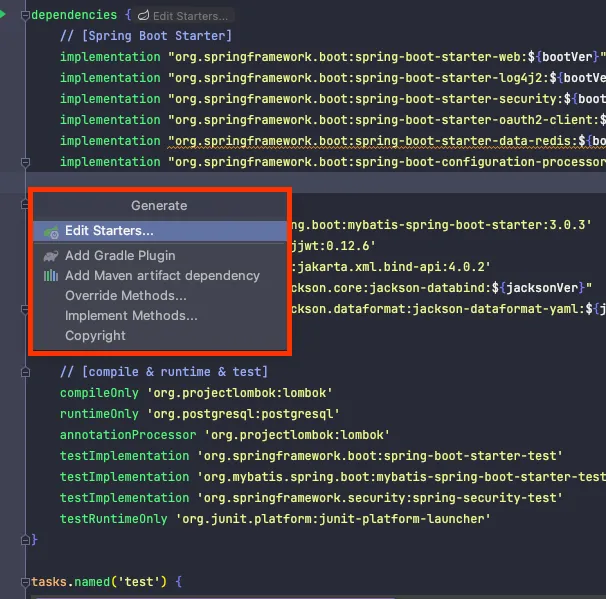Select Edit Starters... in Generate menu

(x=160, y=231)
